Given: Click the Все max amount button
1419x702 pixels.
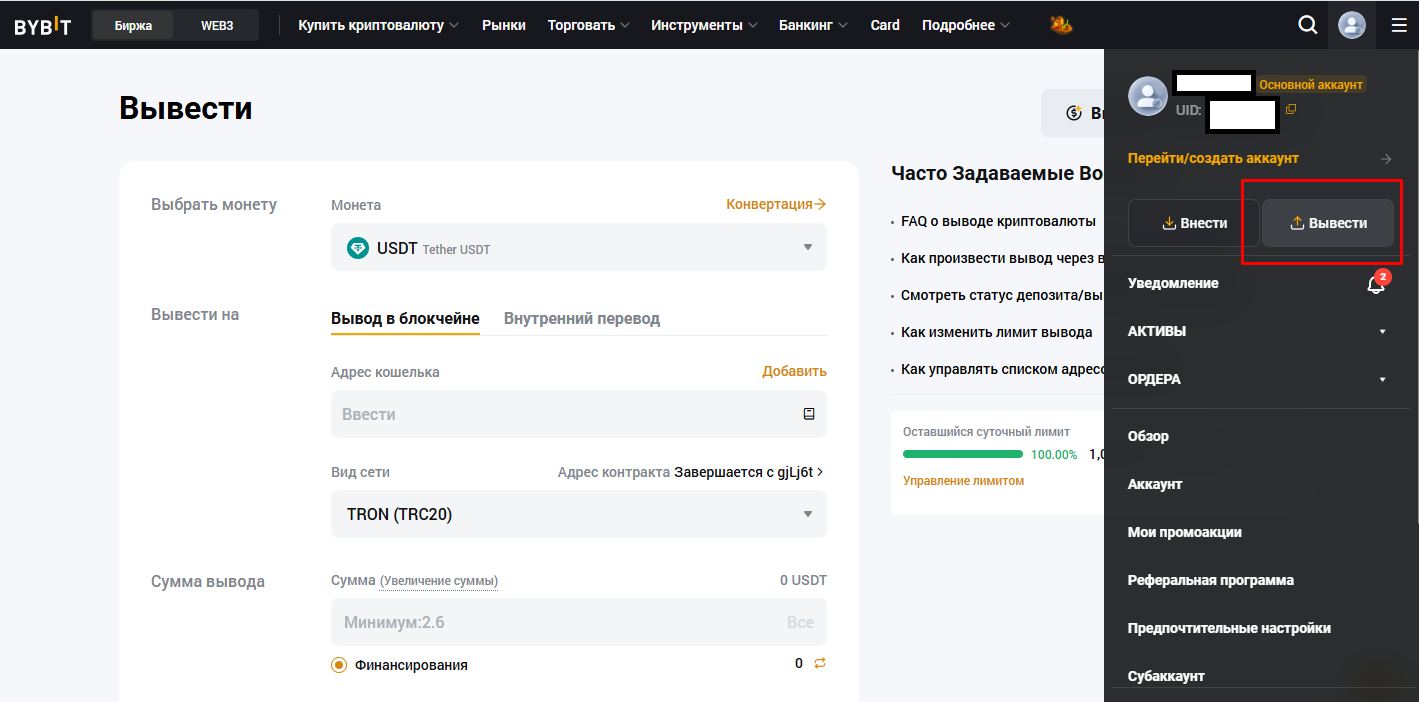Looking at the screenshot, I should [x=800, y=622].
